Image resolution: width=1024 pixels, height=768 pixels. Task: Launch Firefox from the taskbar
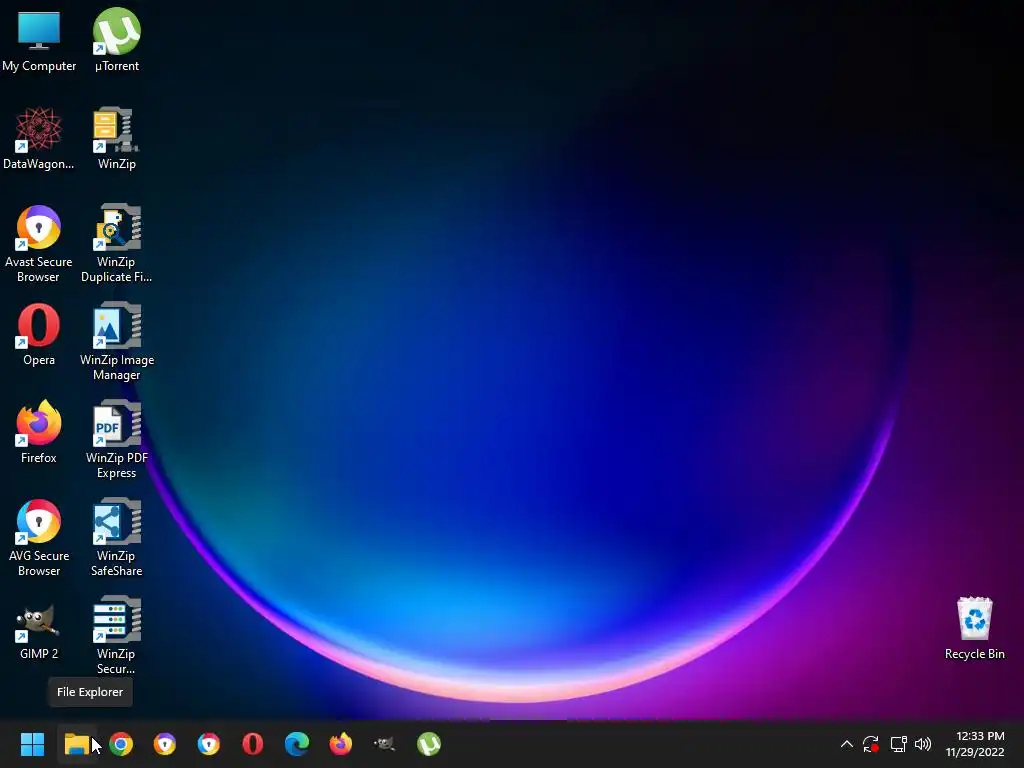pyautogui.click(x=340, y=744)
